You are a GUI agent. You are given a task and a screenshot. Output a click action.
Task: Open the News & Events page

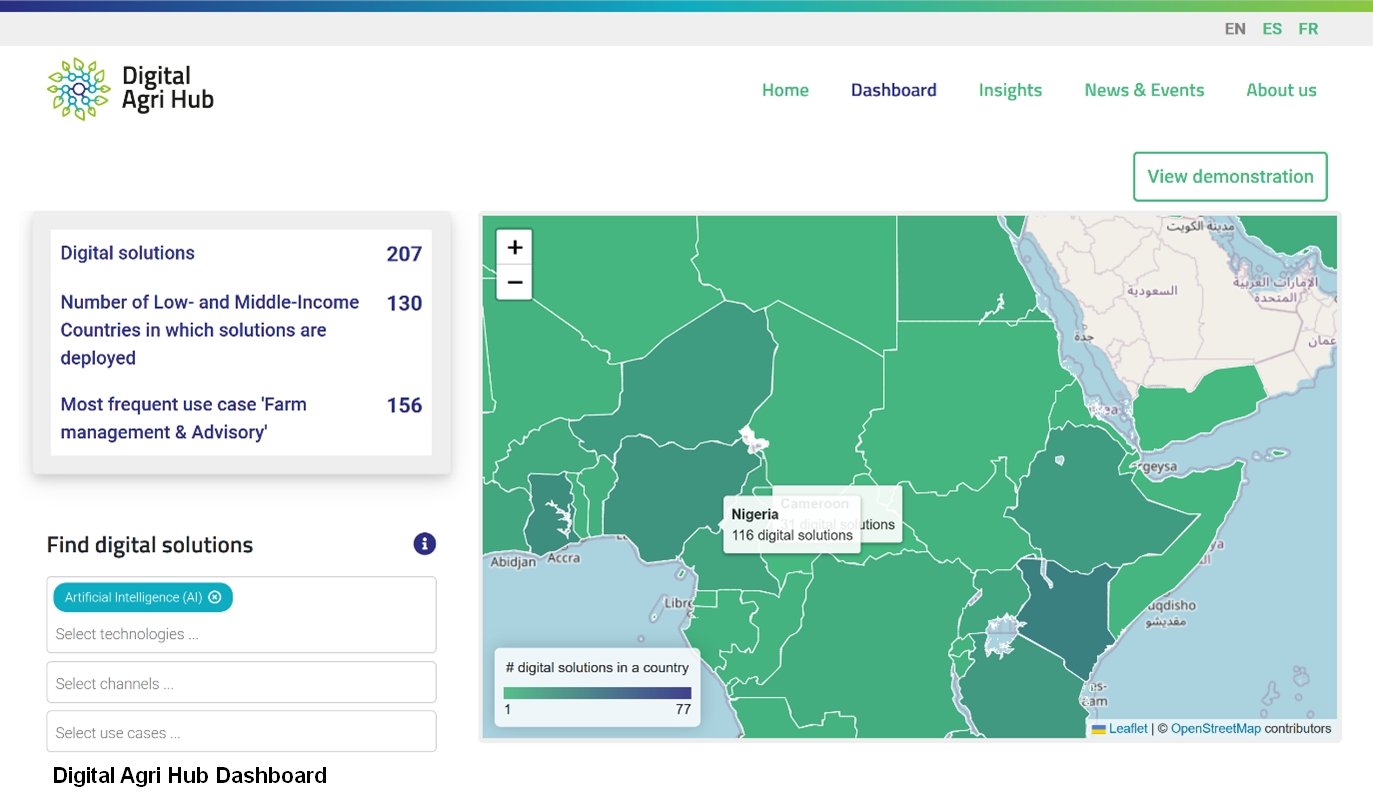tap(1144, 90)
